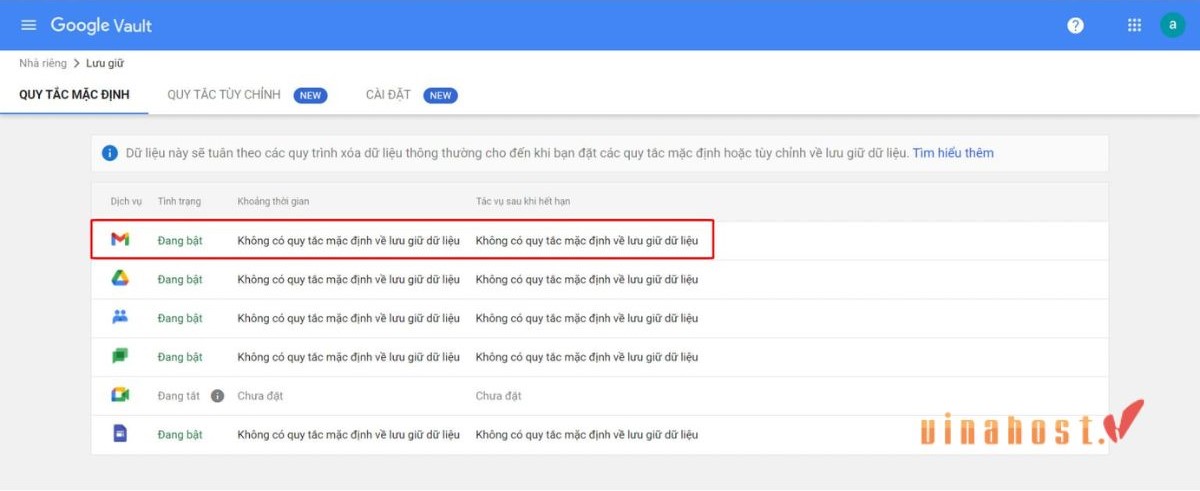Follow the Tìm hiểu thêm link
Image resolution: width=1200 pixels, height=491 pixels.
953,153
